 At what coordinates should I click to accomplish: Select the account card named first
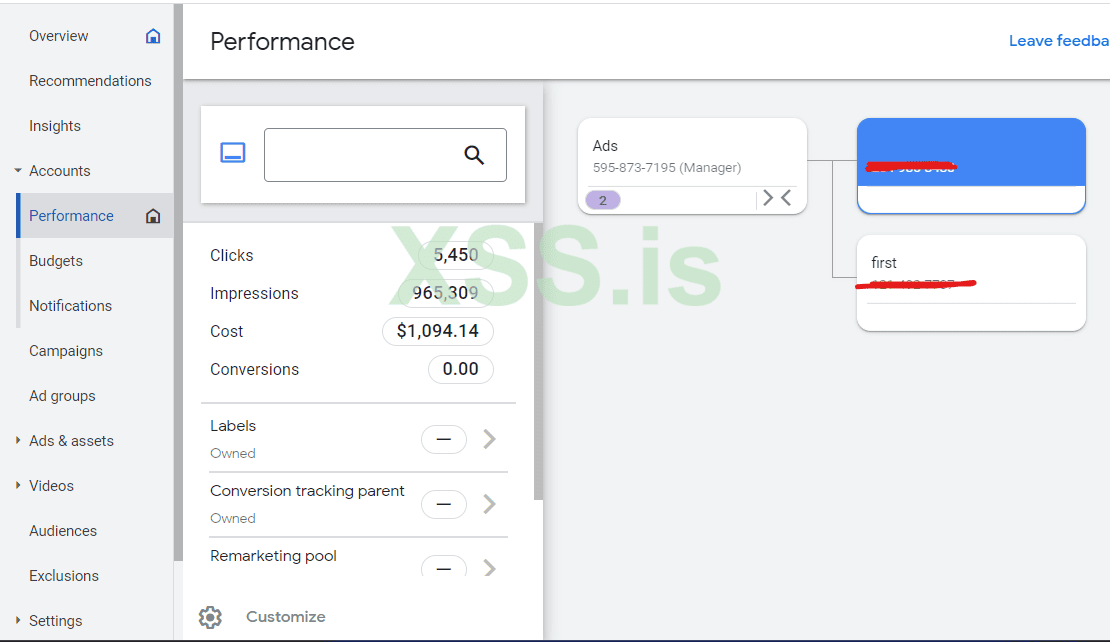pos(970,283)
